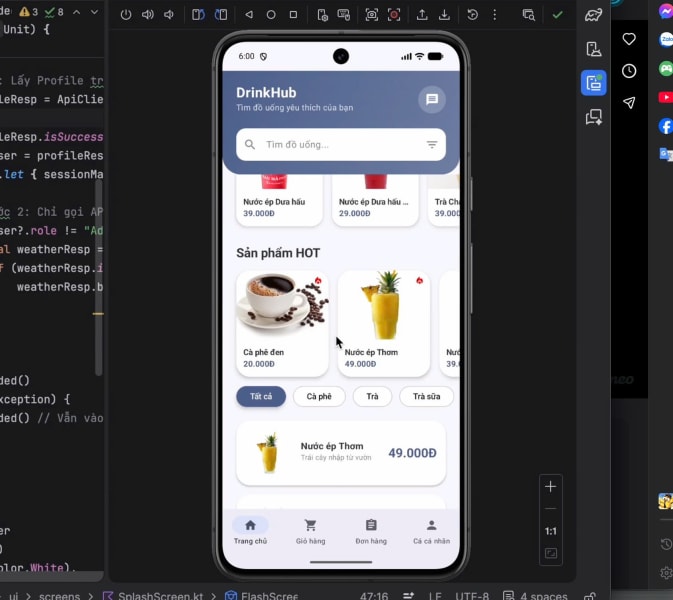Raise the emulator volume
This screenshot has width=673, height=600.
coord(148,15)
